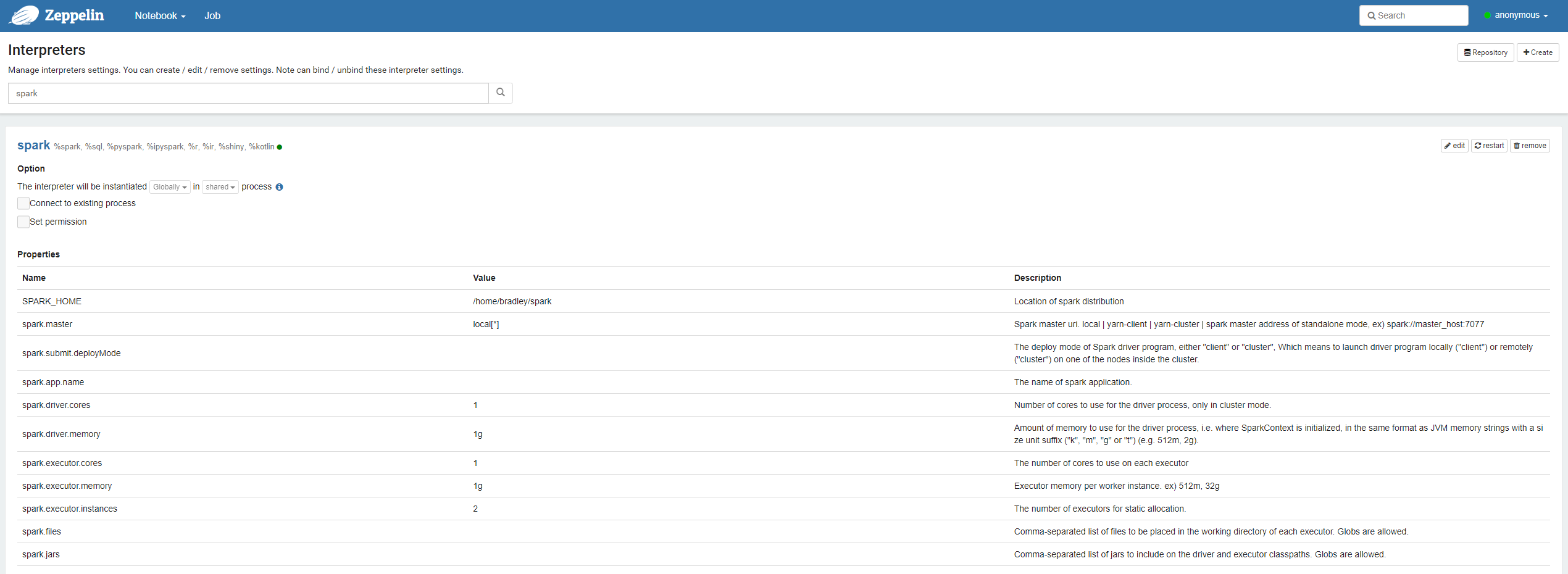Screen dimensions: 1568x574
Task: Select the local[*] master value
Action: pyautogui.click(x=486, y=324)
